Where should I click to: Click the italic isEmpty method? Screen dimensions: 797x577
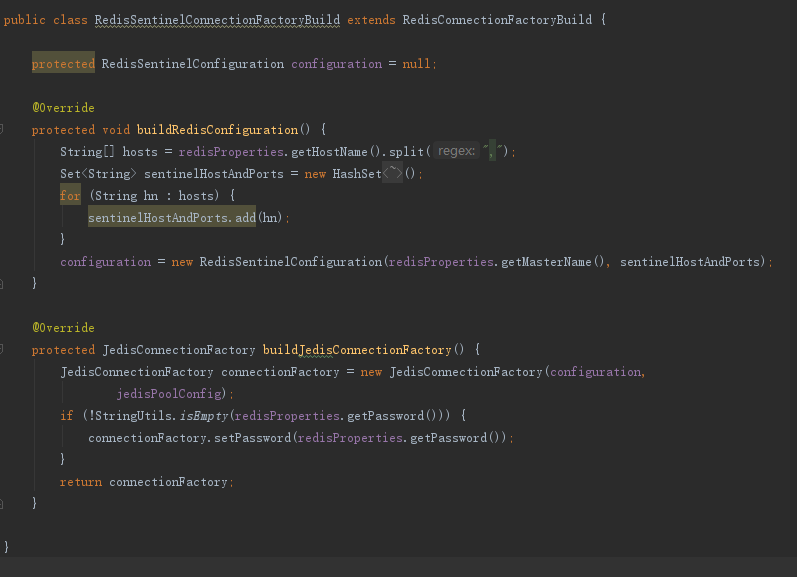point(204,416)
